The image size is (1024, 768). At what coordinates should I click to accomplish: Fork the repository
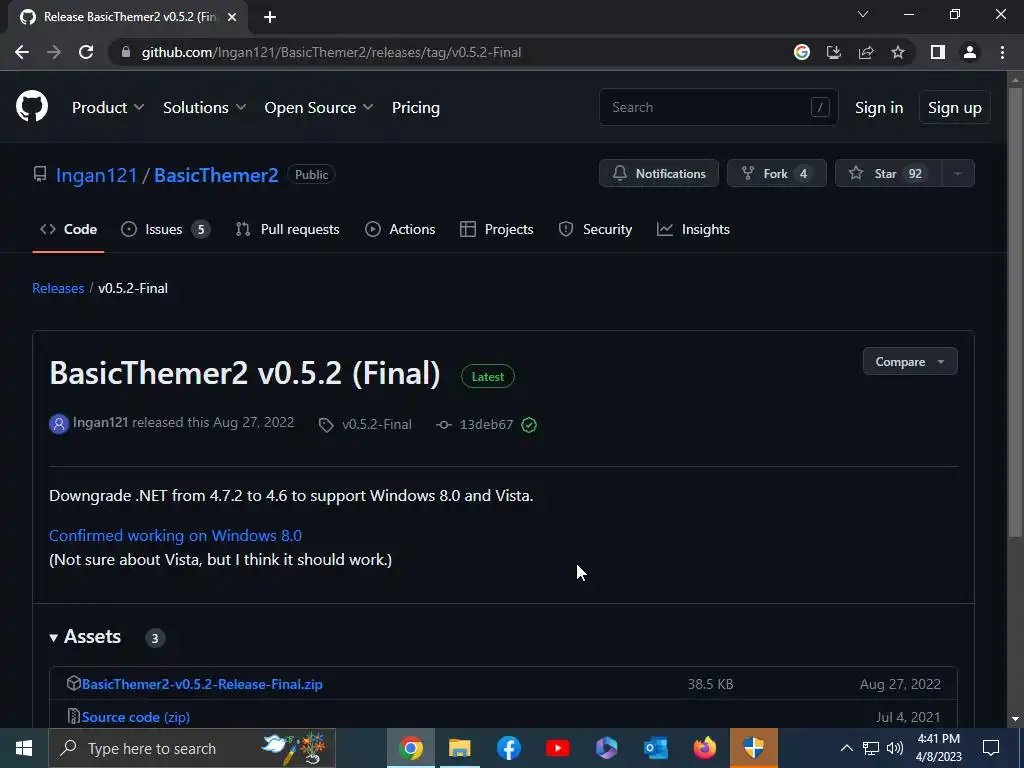coord(776,174)
